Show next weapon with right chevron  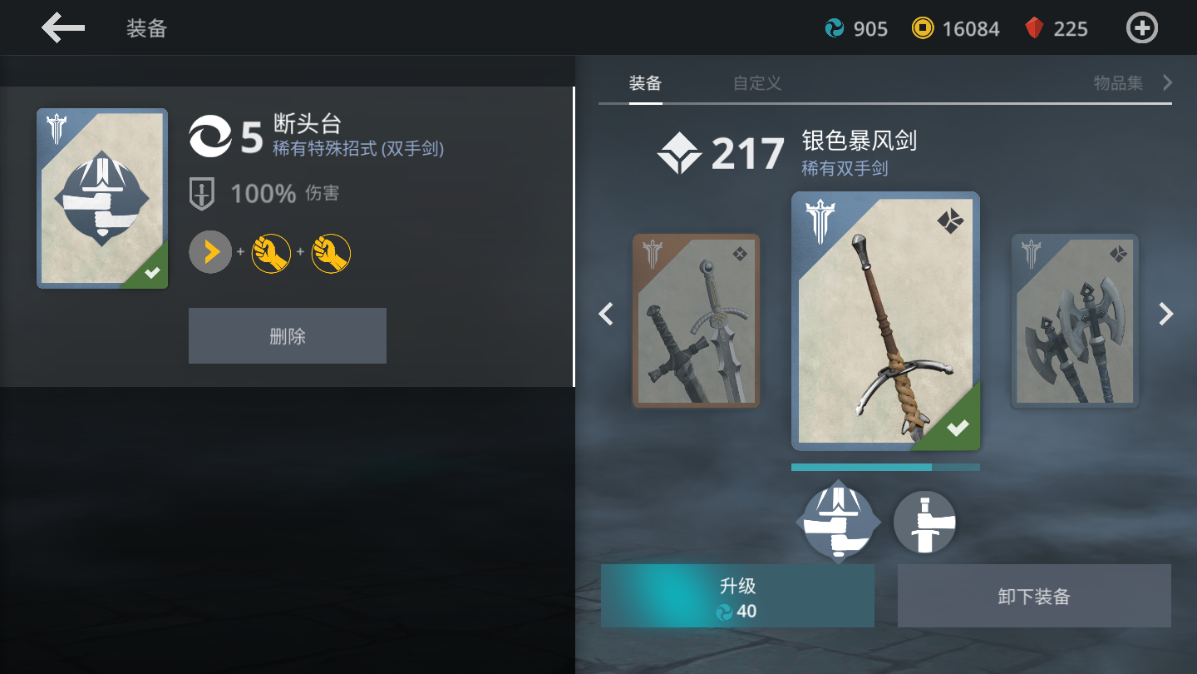1166,314
